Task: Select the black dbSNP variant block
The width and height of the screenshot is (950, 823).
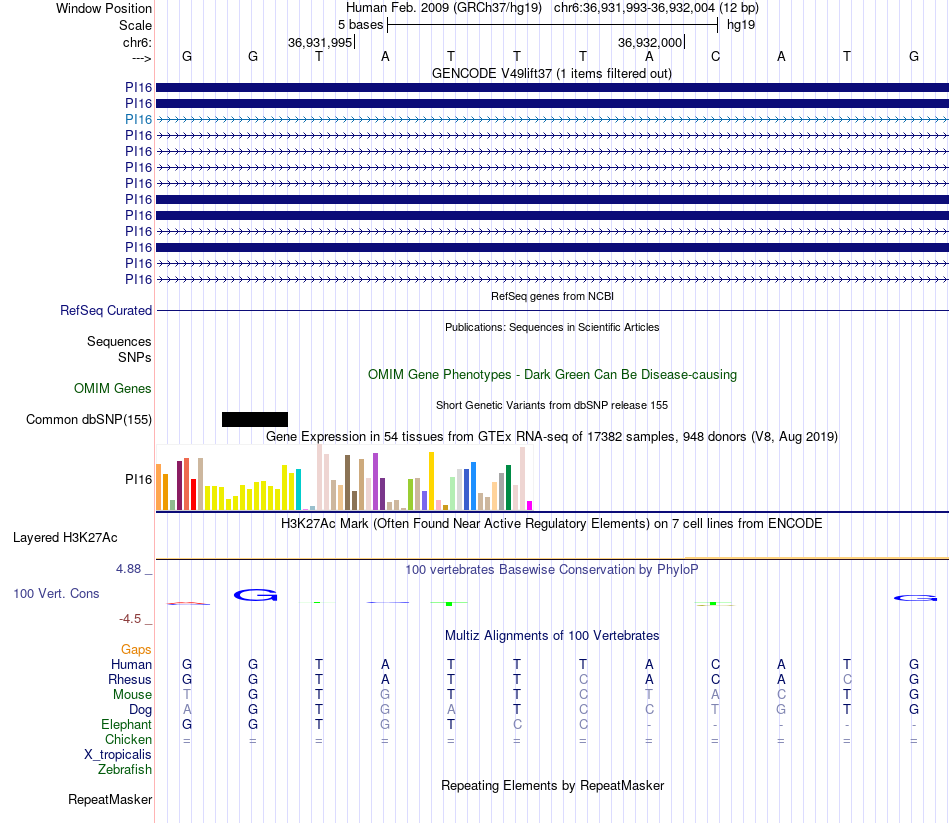Action: coord(254,419)
